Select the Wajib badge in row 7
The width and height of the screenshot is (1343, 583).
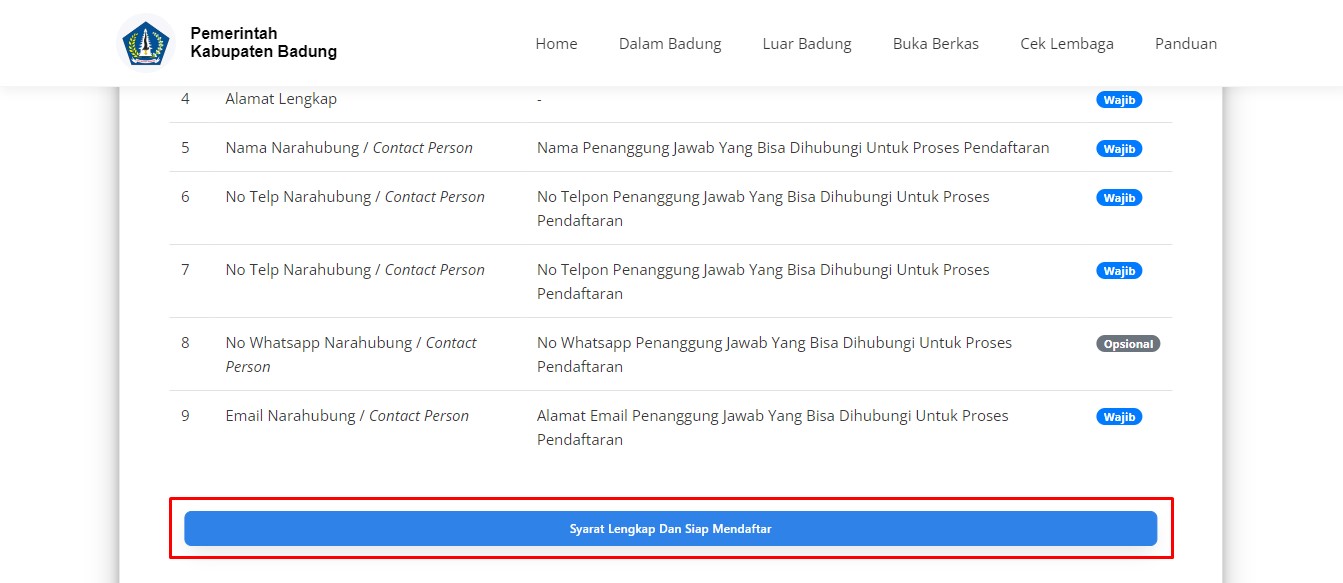click(x=1118, y=271)
